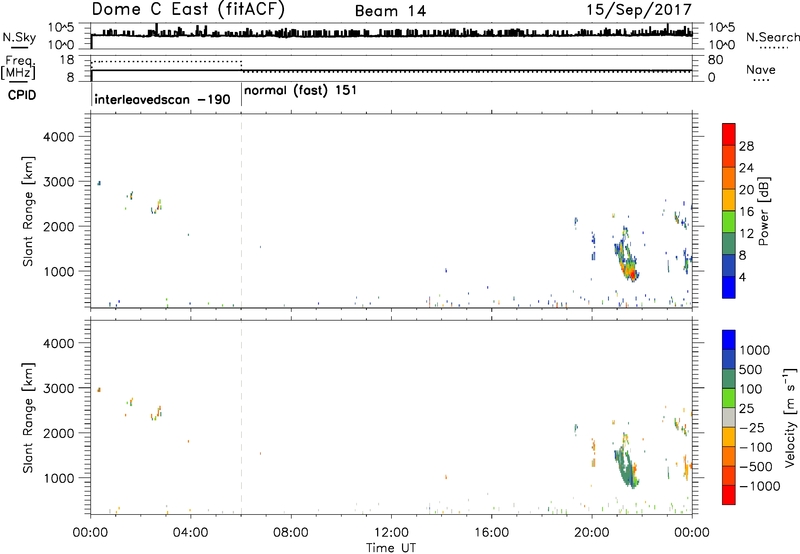Click the 'Dome C East (fitACF)' title

point(188,9)
